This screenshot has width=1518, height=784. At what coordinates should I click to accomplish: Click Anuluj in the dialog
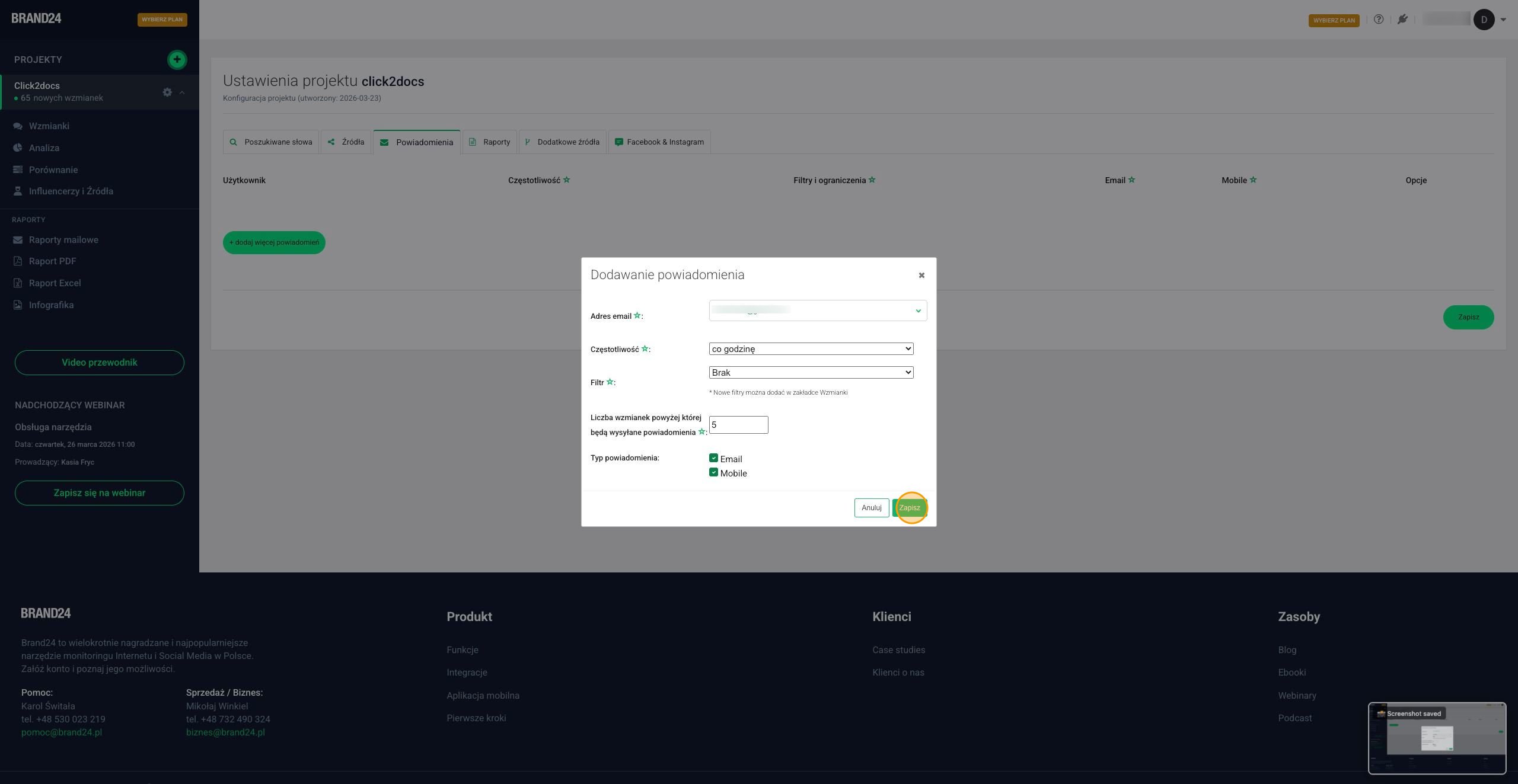(x=871, y=508)
